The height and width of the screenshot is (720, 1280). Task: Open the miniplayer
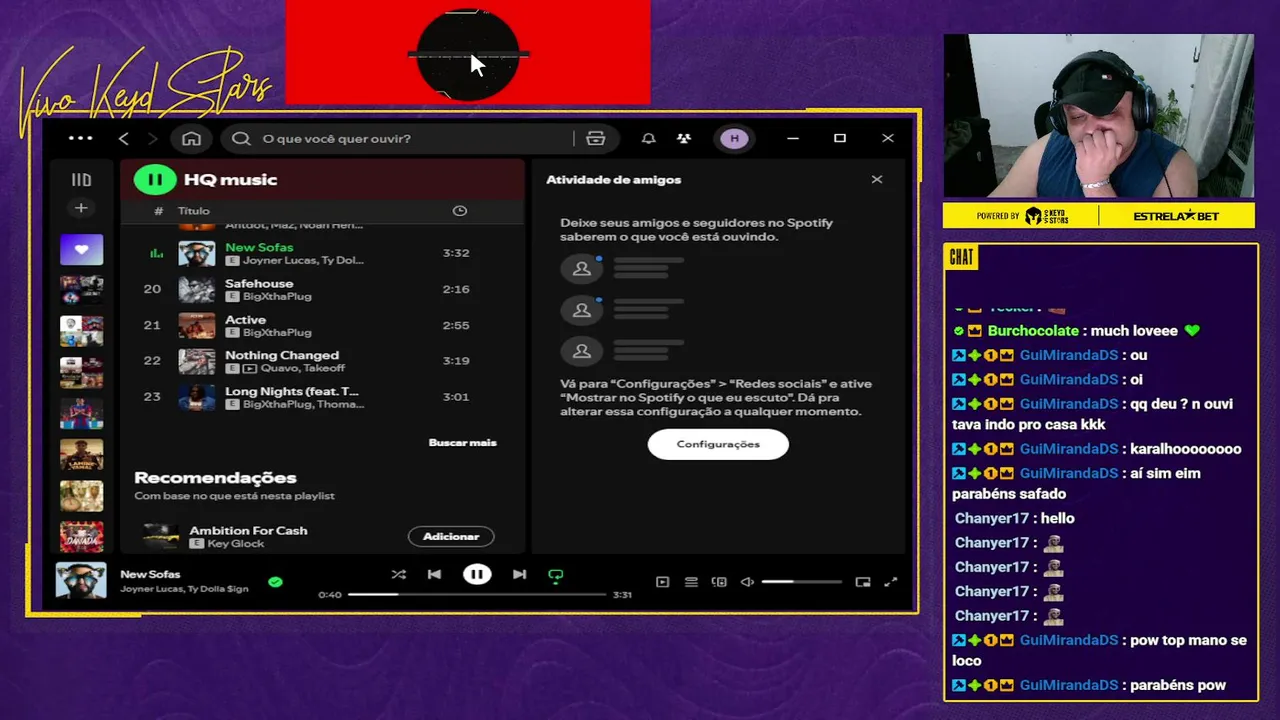tap(863, 582)
